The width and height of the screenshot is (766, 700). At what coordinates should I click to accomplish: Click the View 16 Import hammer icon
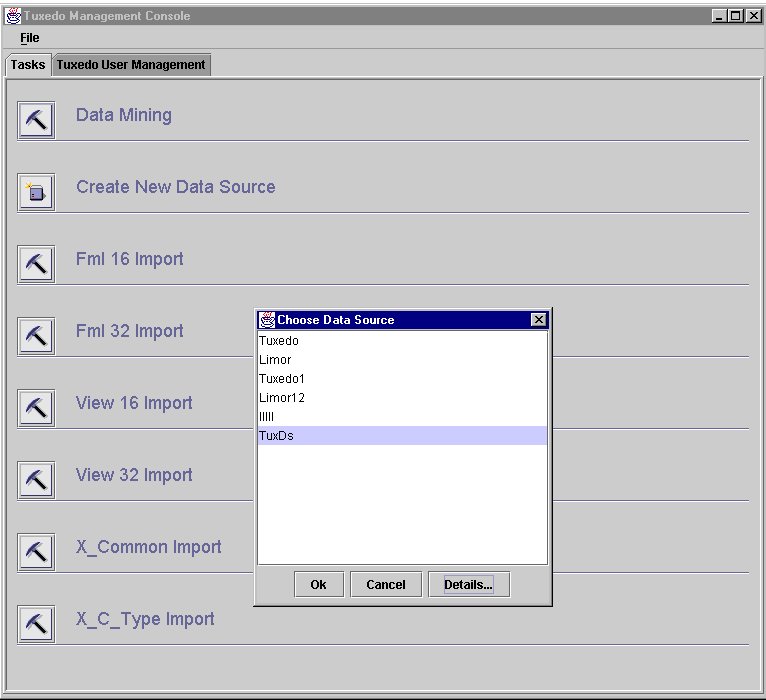(36, 408)
